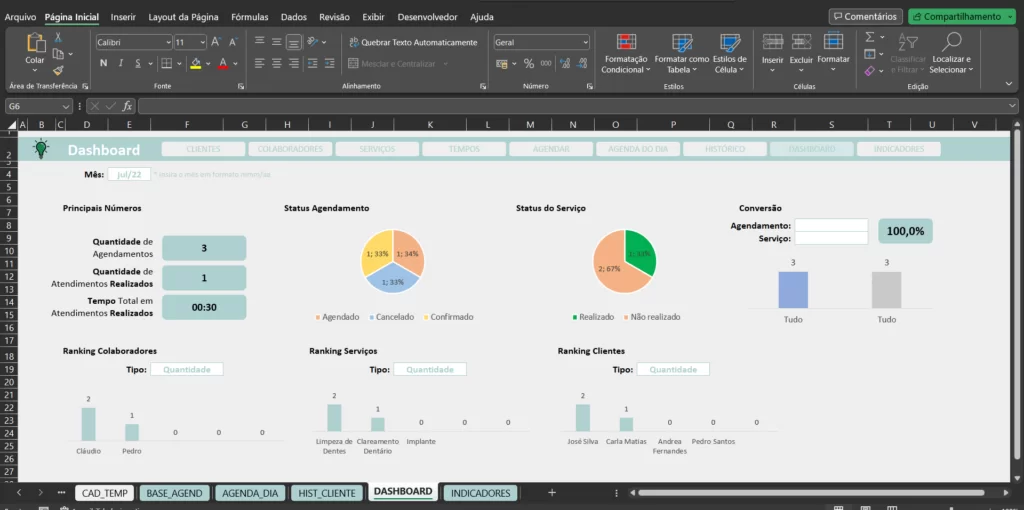Switch to the BASE_AGEND sheet tab
Screen dimensions: 1024x510
pos(174,492)
